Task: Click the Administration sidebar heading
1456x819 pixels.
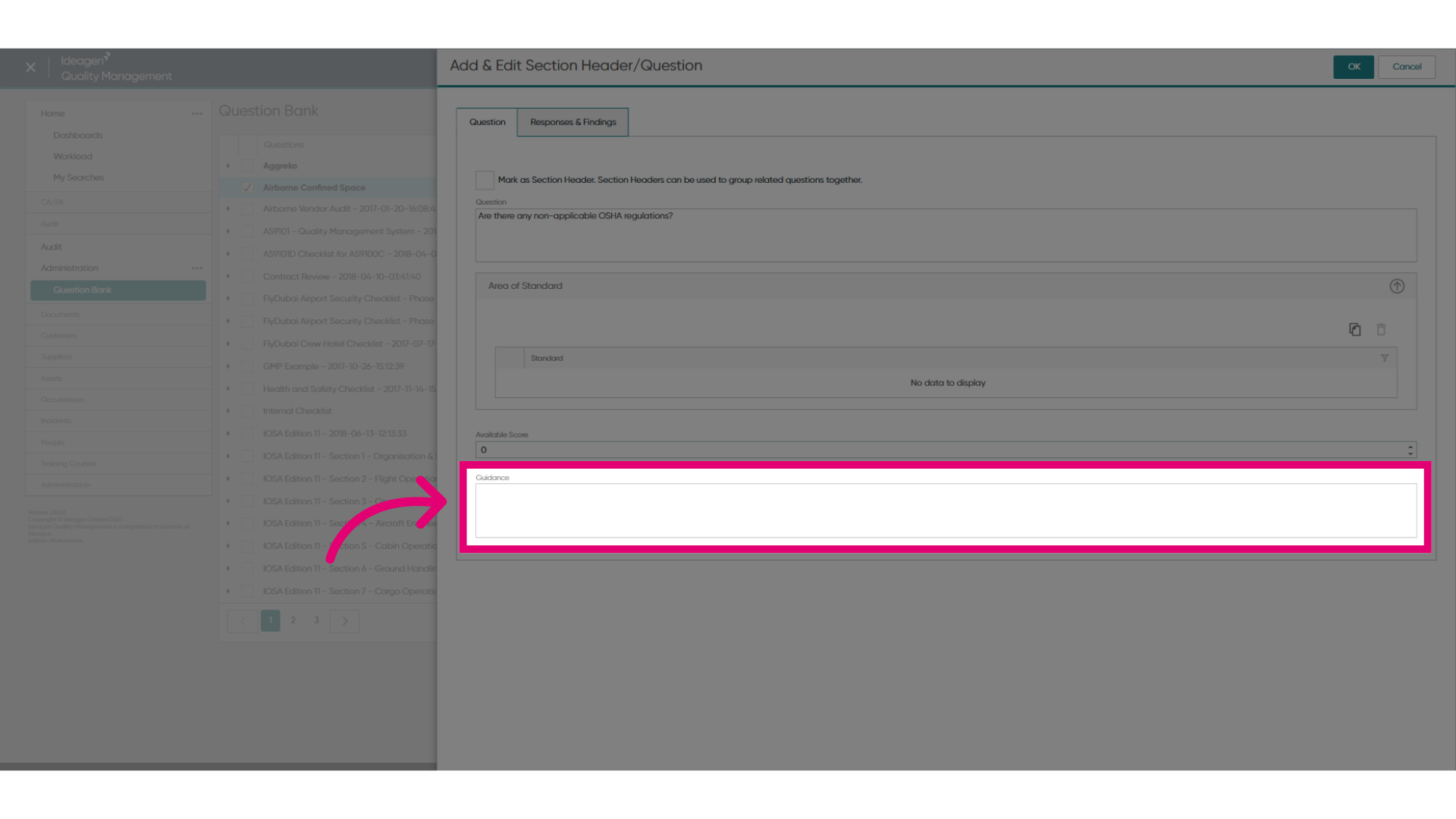Action: pos(69,268)
